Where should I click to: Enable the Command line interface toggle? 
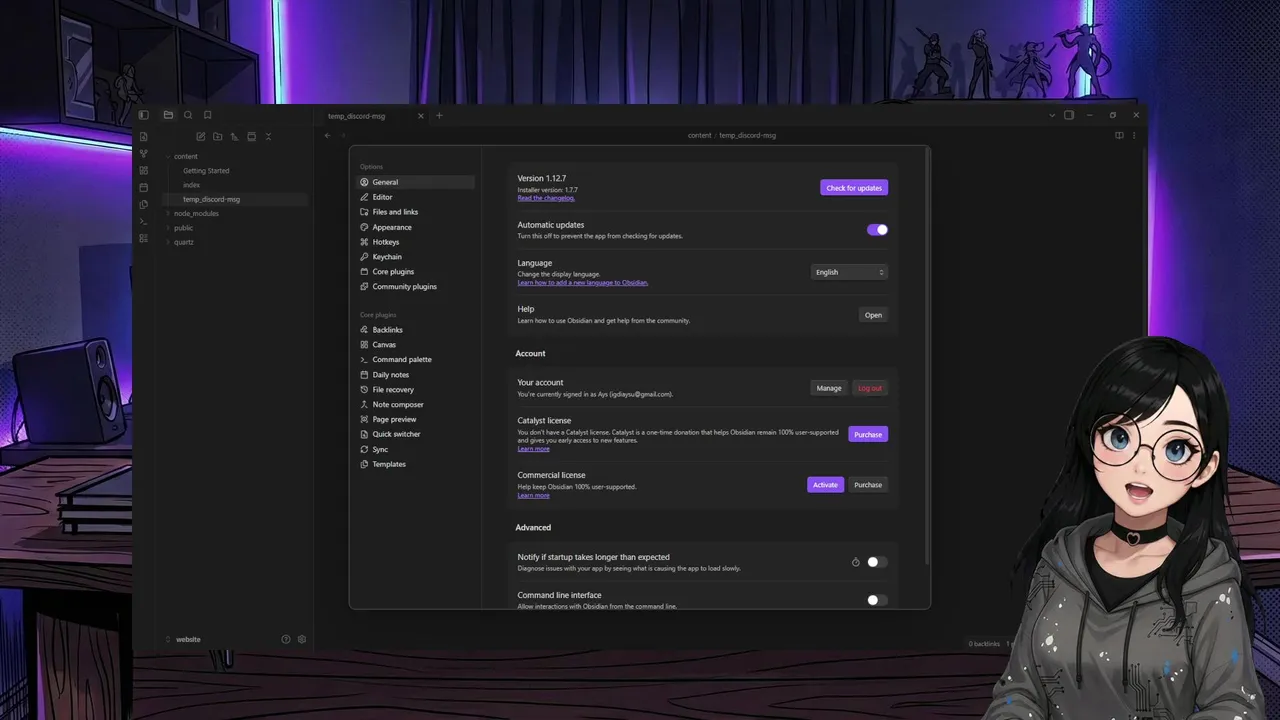(877, 600)
